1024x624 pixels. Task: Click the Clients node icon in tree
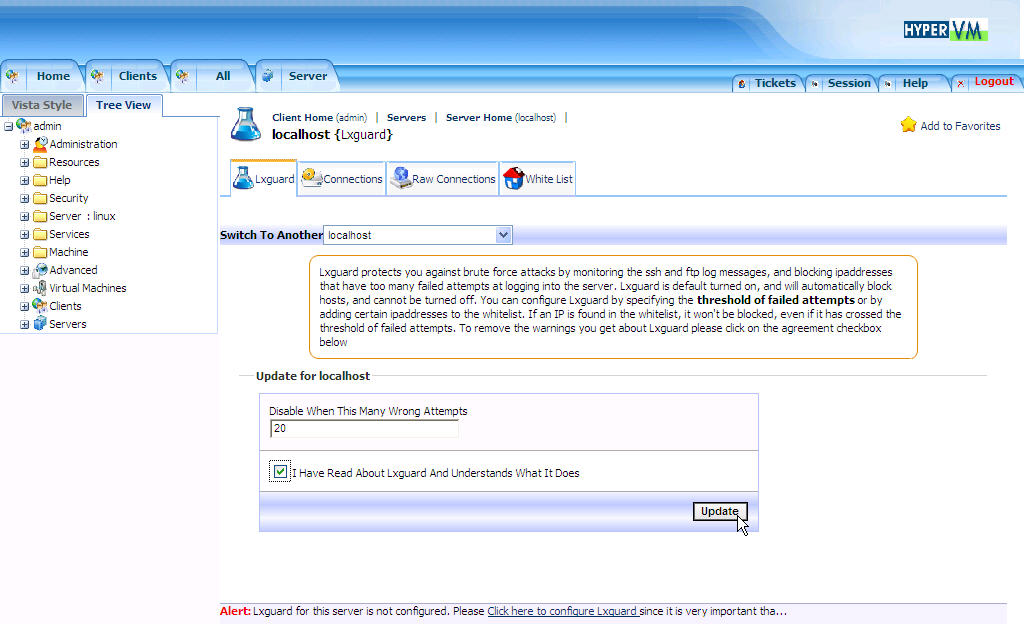click(x=40, y=305)
